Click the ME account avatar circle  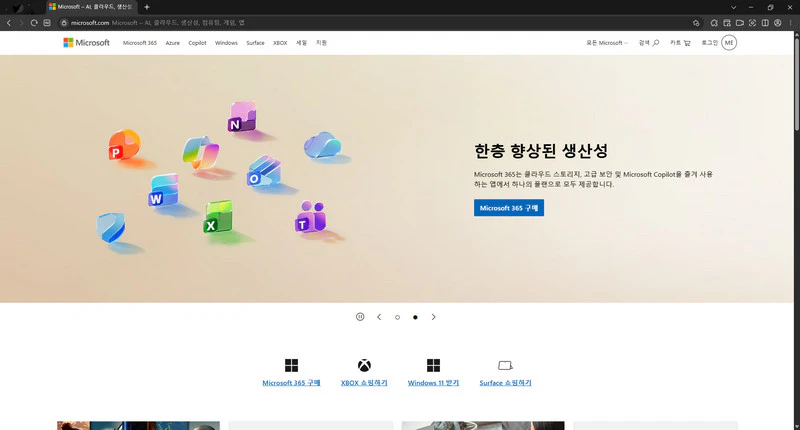729,43
